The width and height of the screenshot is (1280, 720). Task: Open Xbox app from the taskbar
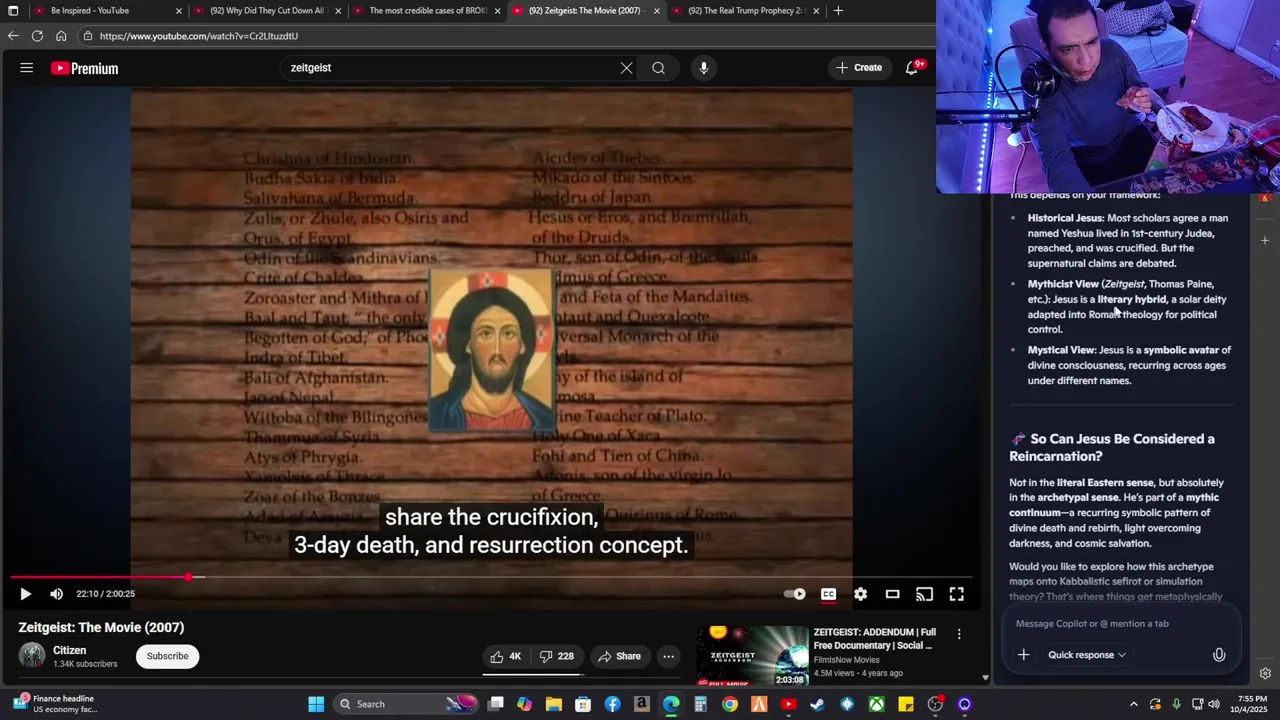tap(876, 704)
